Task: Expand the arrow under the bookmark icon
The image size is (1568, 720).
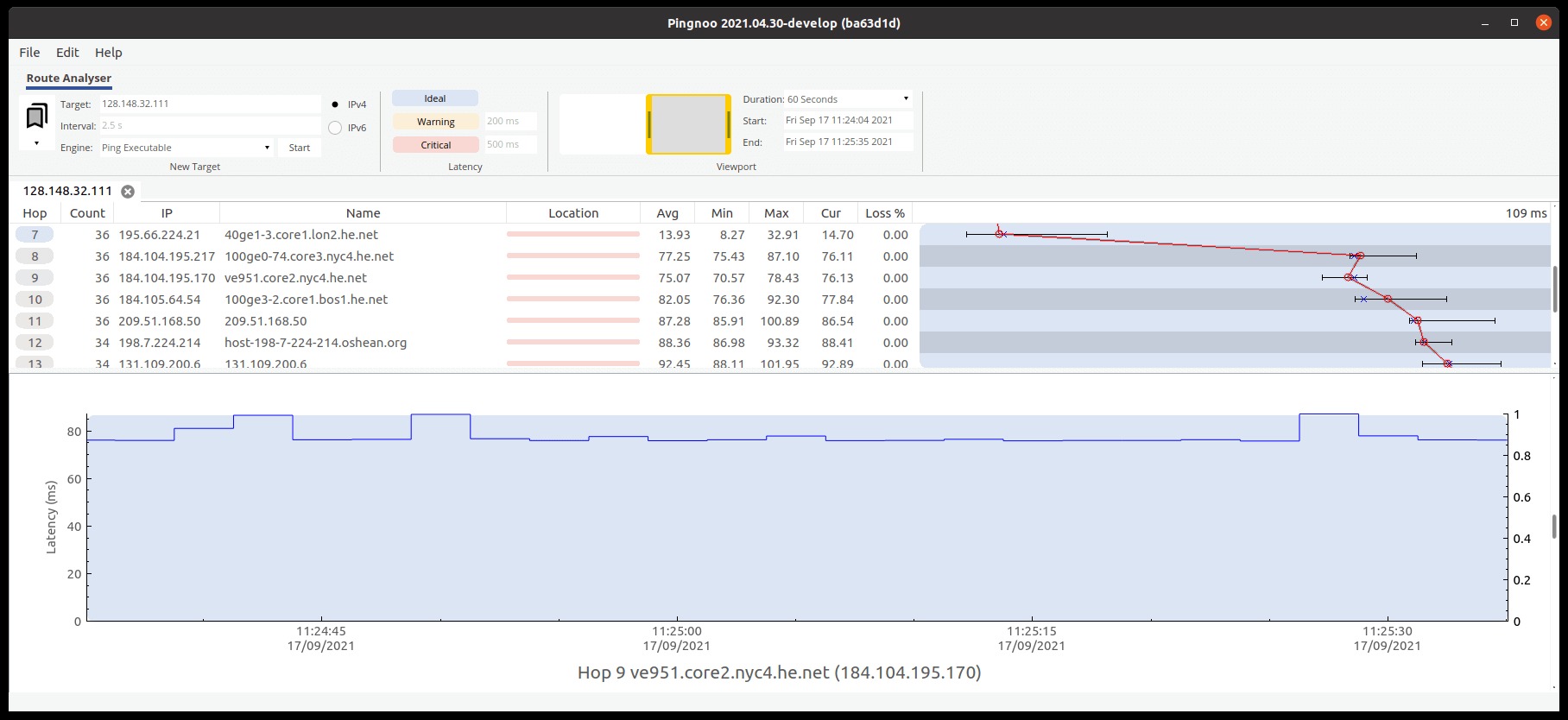Action: [36, 143]
